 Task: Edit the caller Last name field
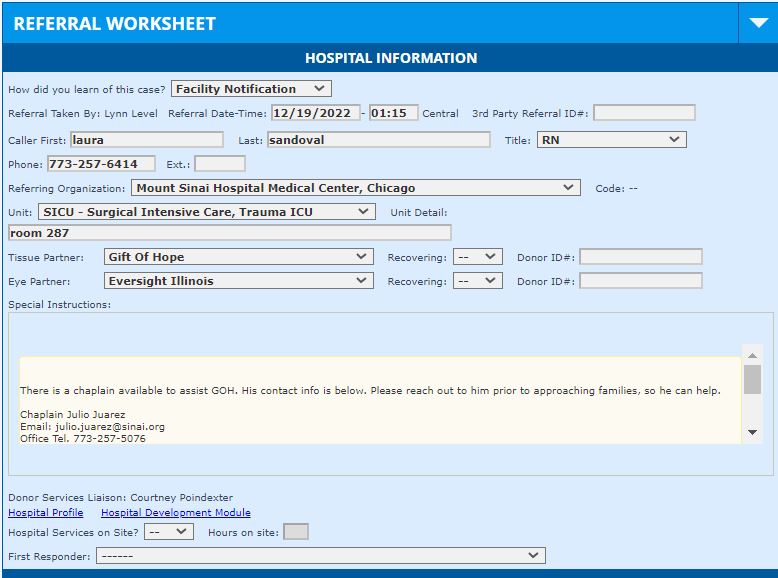(378, 140)
